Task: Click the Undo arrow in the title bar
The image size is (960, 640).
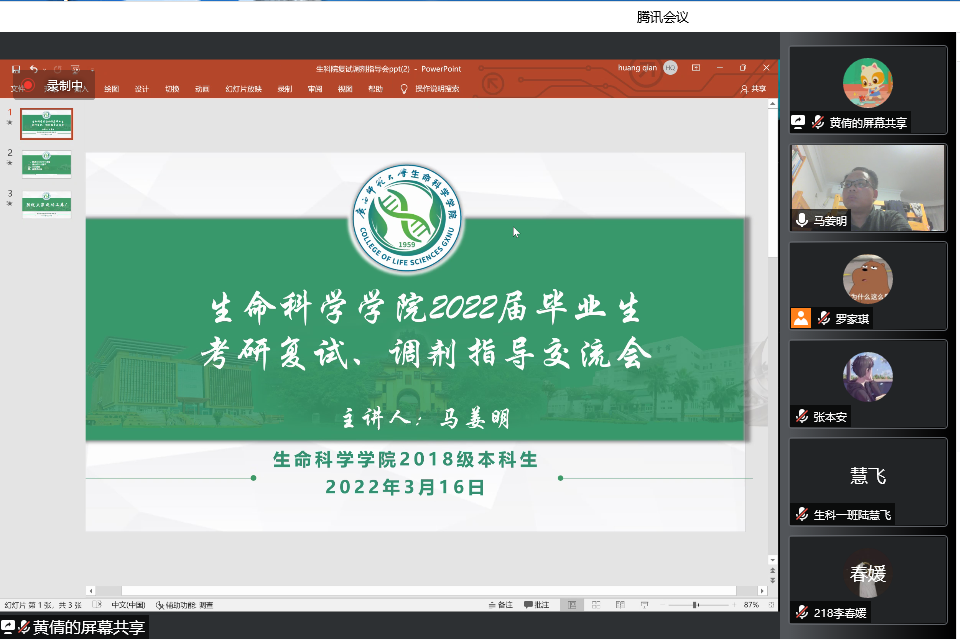Action: point(34,69)
